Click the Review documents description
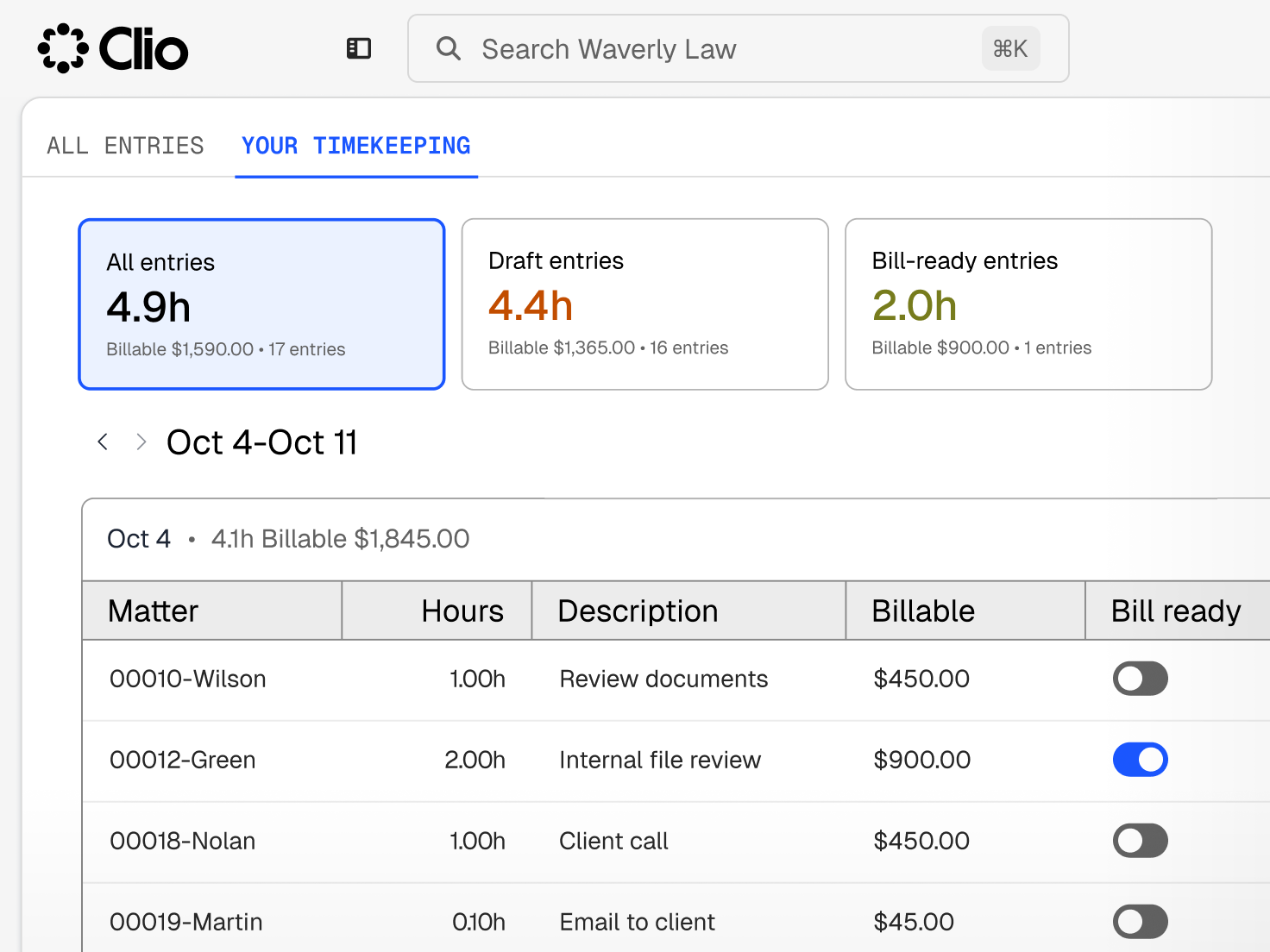 pos(663,679)
